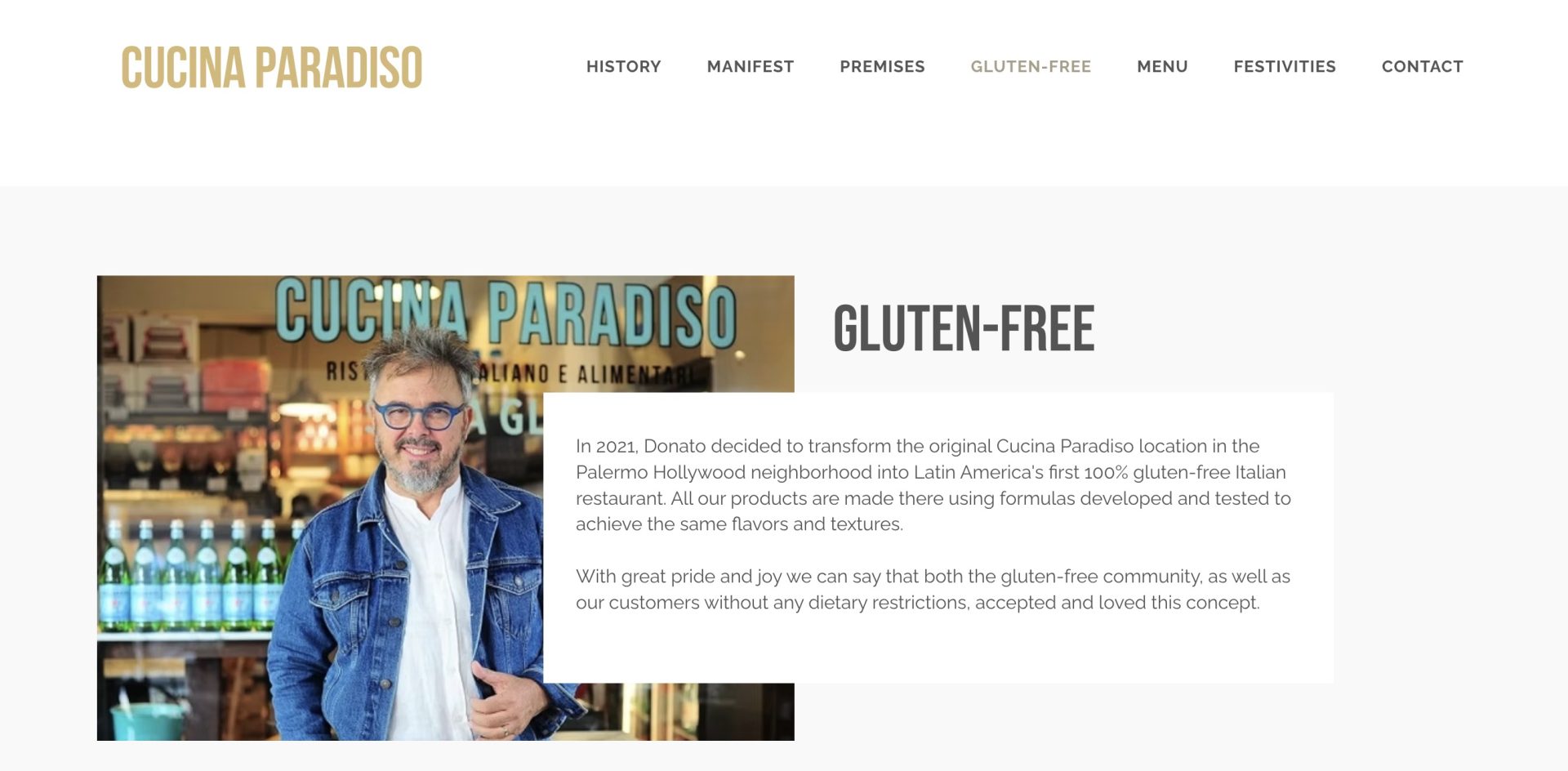The image size is (1568, 771).
Task: Go to the Manifest section
Action: click(751, 66)
